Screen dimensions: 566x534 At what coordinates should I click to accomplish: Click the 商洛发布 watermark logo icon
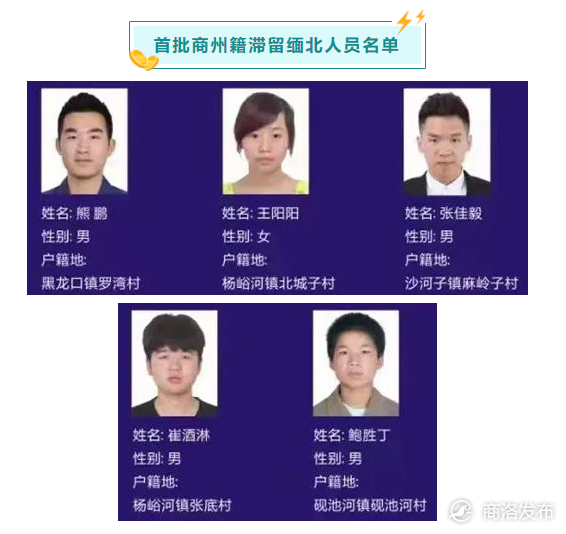pyautogui.click(x=461, y=511)
